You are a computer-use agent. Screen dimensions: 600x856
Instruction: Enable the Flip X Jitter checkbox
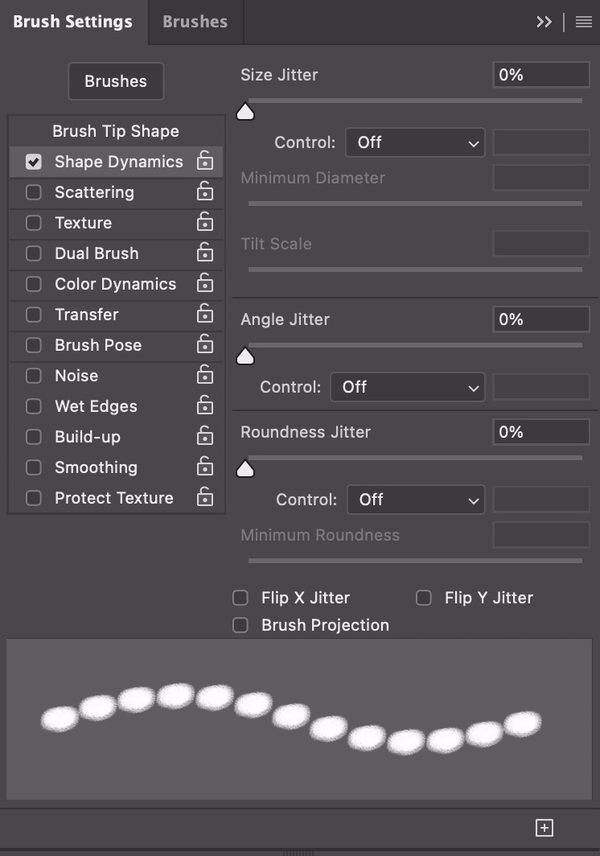pyautogui.click(x=240, y=598)
